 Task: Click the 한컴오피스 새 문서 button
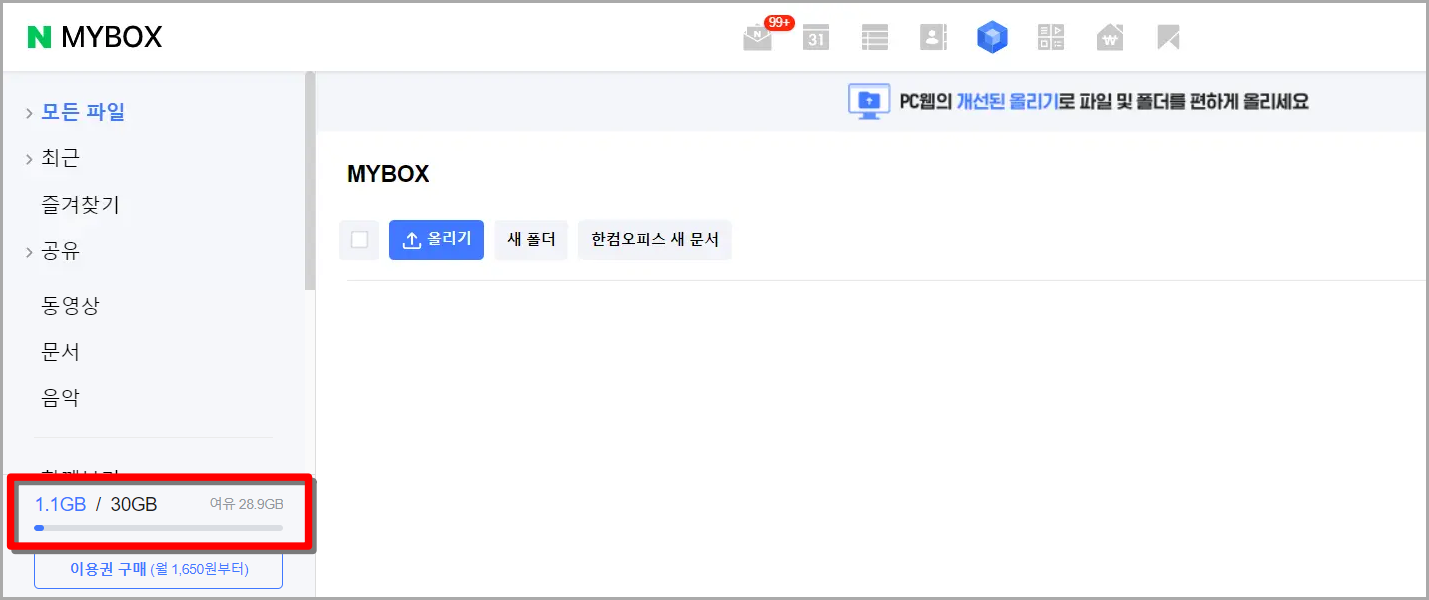(x=655, y=240)
